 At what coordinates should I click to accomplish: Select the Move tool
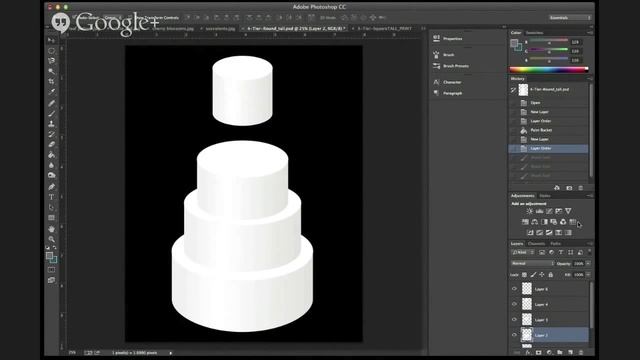51,40
